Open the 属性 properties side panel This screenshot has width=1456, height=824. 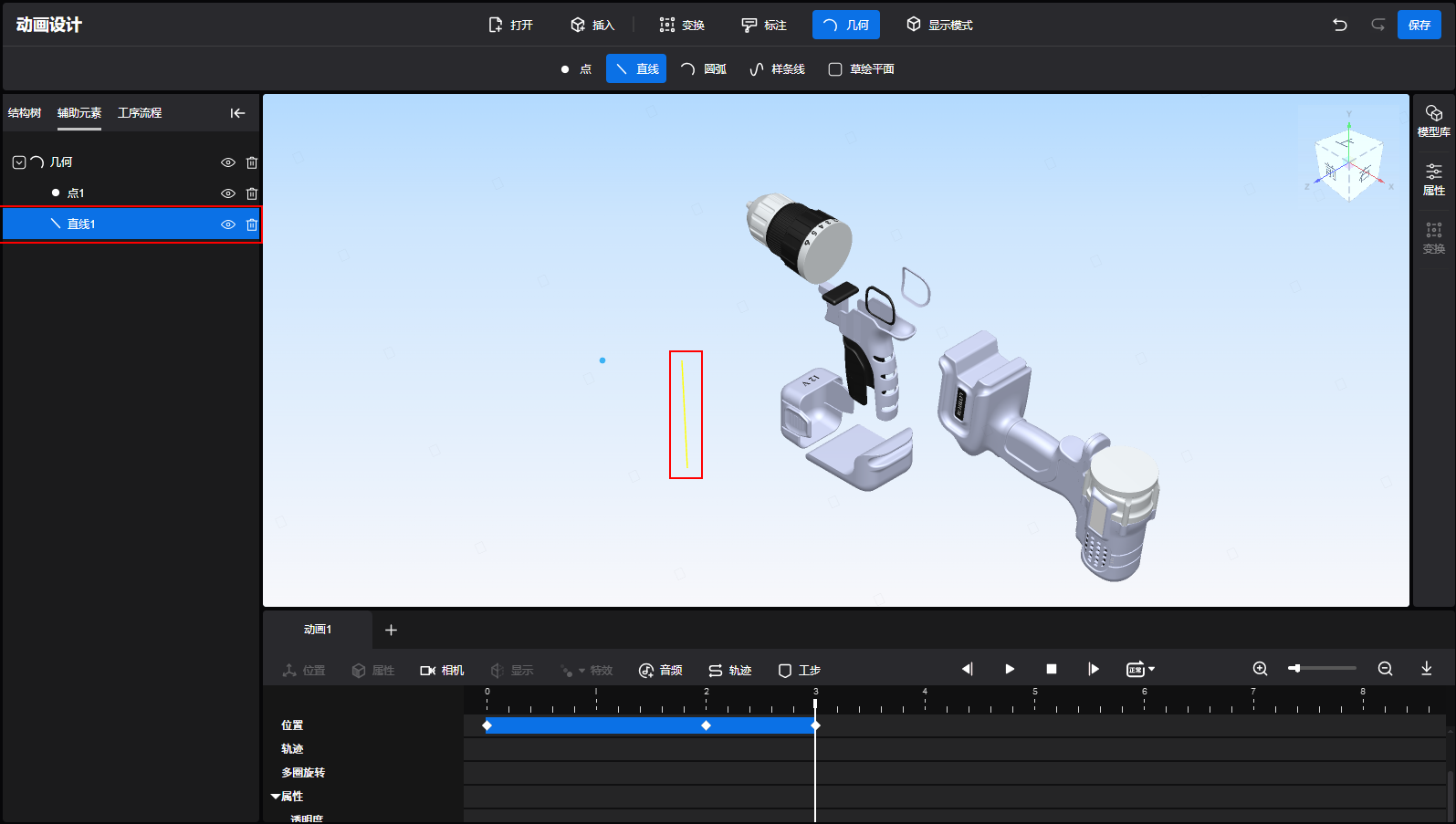1434,179
